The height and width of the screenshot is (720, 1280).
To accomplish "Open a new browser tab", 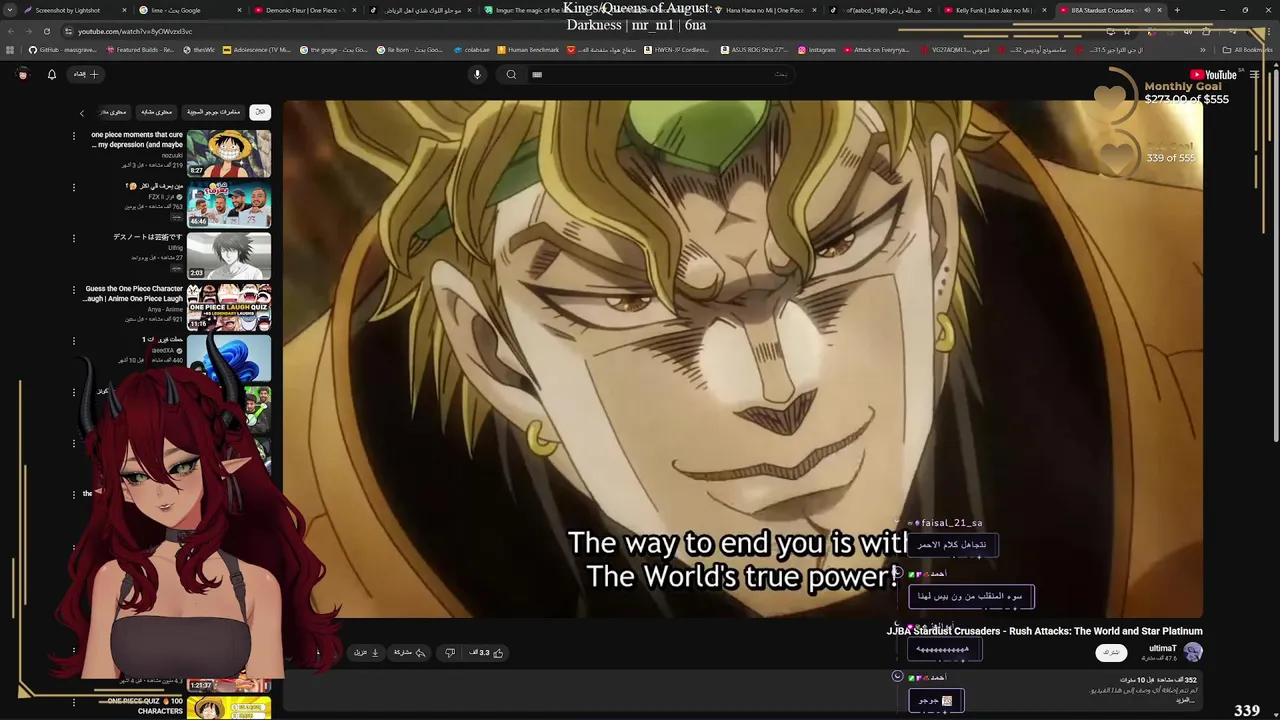I will point(1177,10).
